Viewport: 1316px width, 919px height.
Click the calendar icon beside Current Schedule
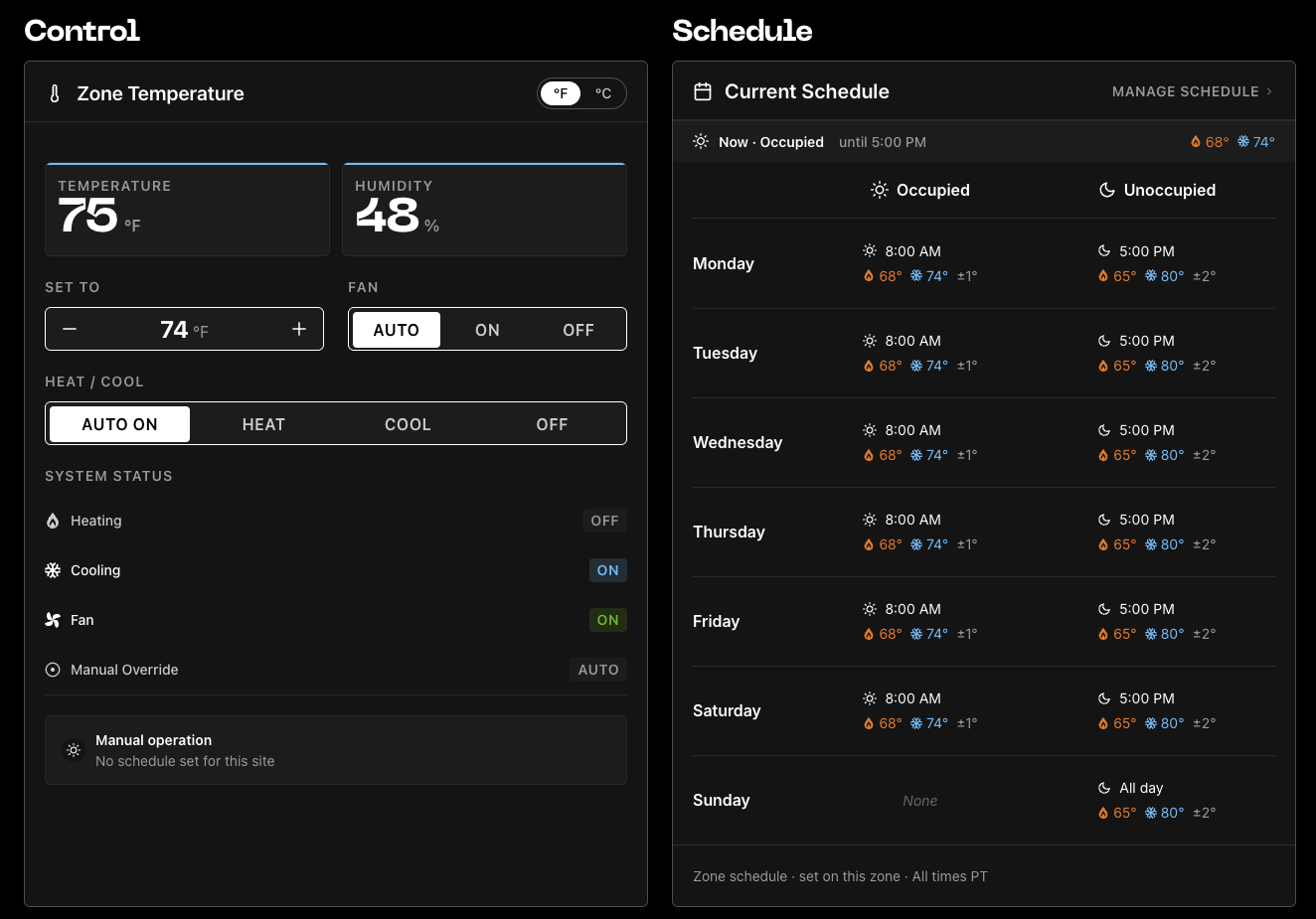point(703,91)
